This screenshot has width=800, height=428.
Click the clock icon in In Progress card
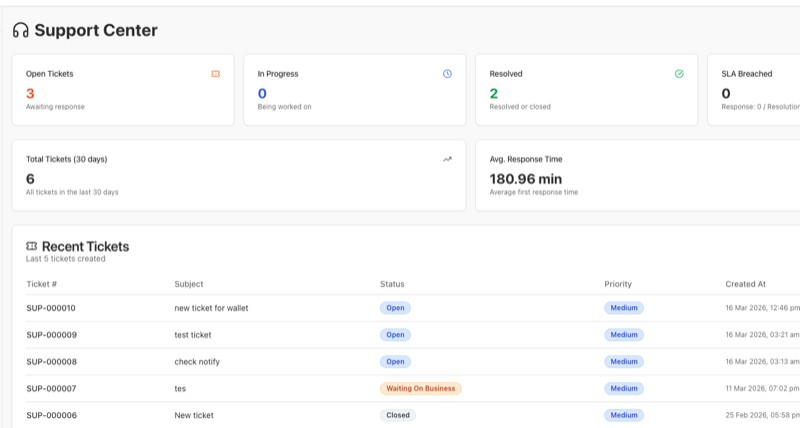pos(447,74)
